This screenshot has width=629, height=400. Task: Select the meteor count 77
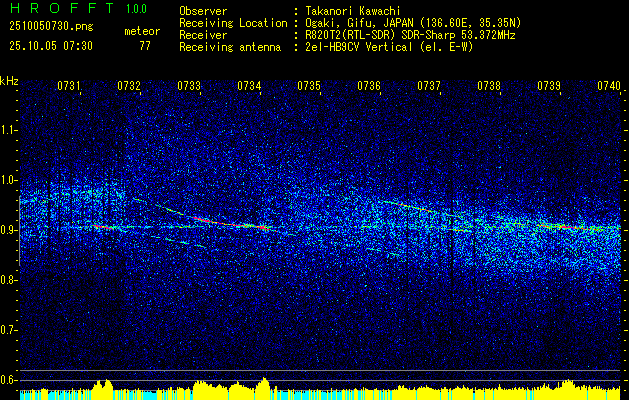pyautogui.click(x=145, y=46)
